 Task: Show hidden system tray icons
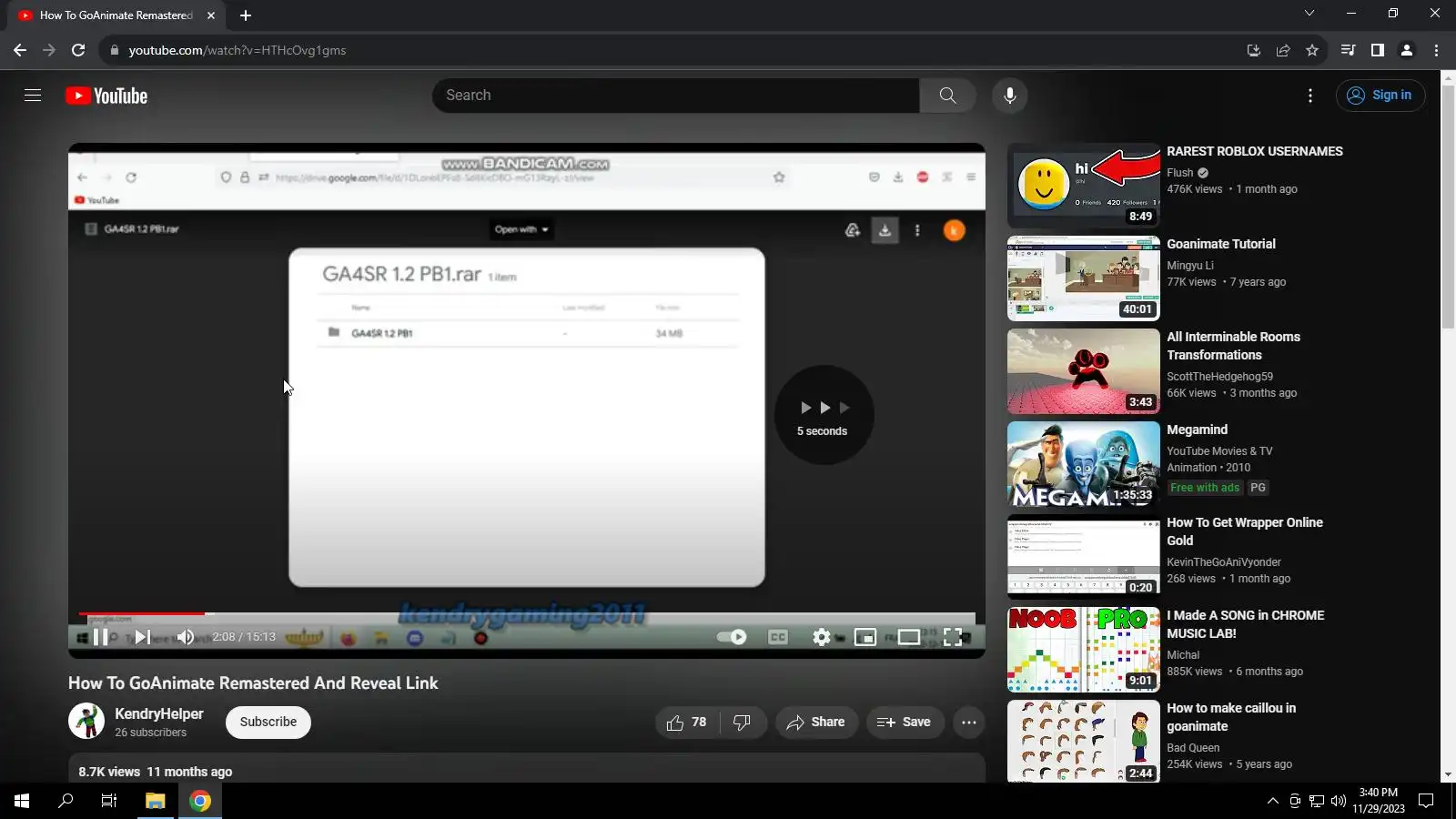[1272, 801]
